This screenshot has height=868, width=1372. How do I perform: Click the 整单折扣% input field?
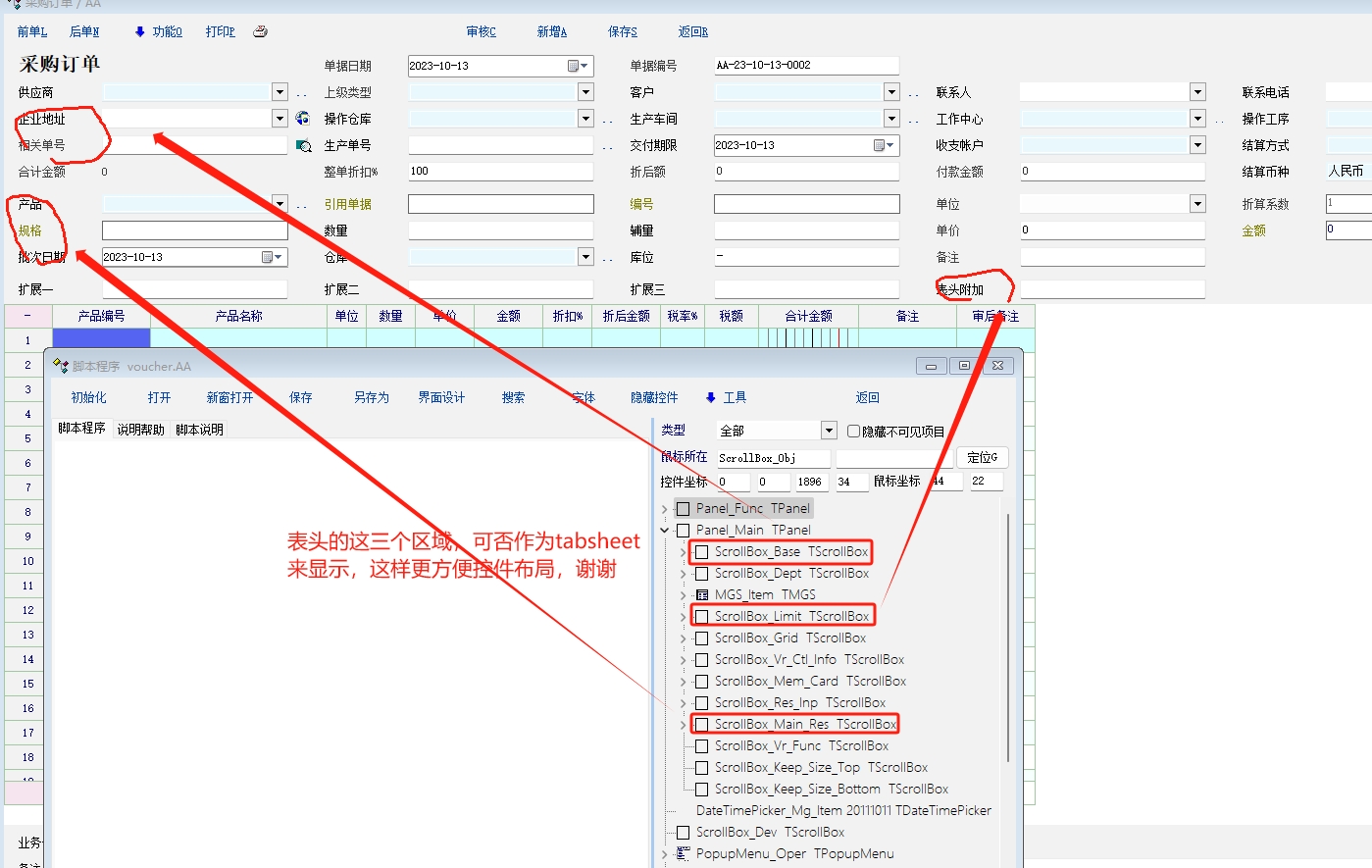pos(500,172)
